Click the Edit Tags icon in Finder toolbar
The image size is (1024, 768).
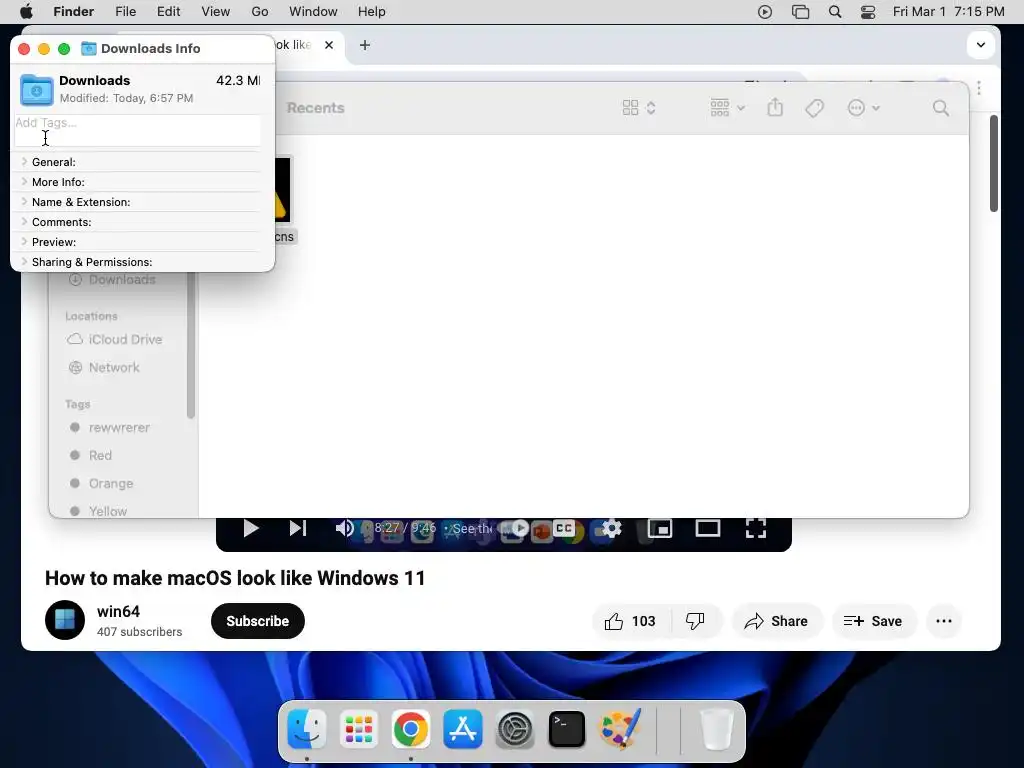[814, 108]
